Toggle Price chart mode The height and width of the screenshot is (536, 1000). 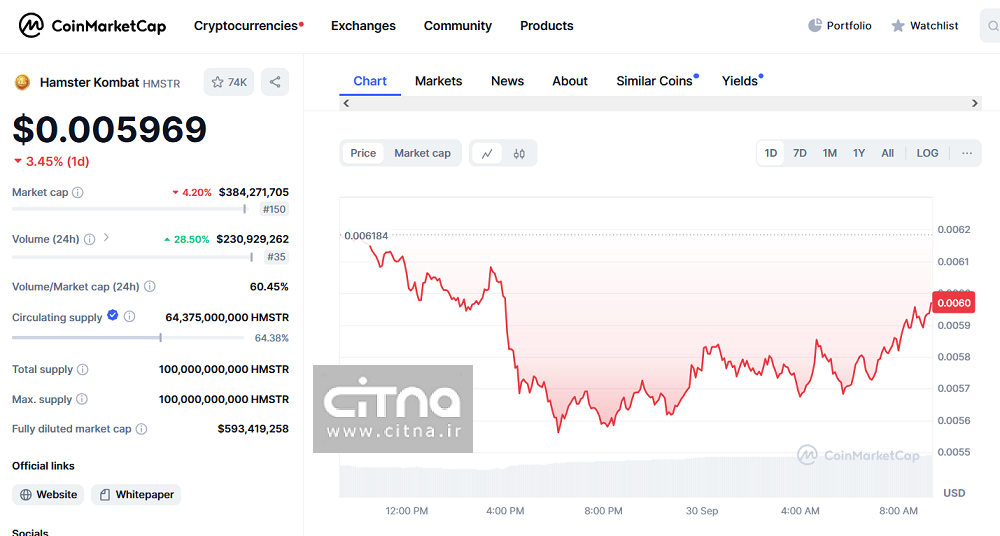click(x=363, y=153)
